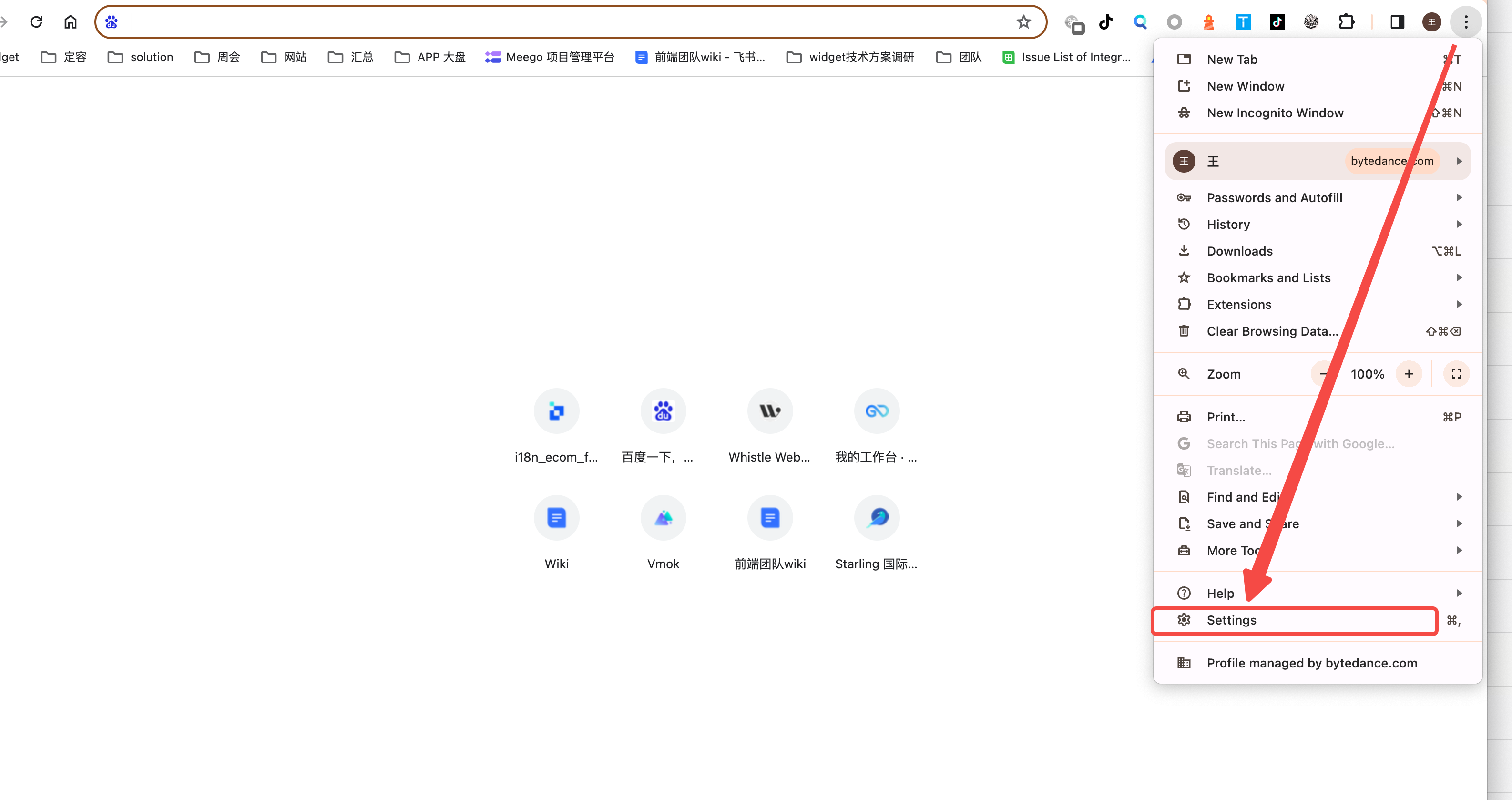Open the Whistle Web shortcut tile
The height and width of the screenshot is (800, 1512).
coord(769,411)
